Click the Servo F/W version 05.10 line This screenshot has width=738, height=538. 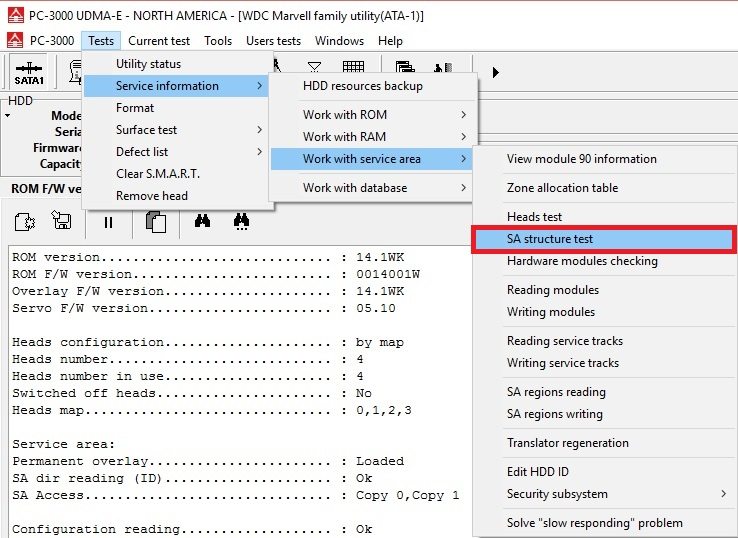point(204,308)
